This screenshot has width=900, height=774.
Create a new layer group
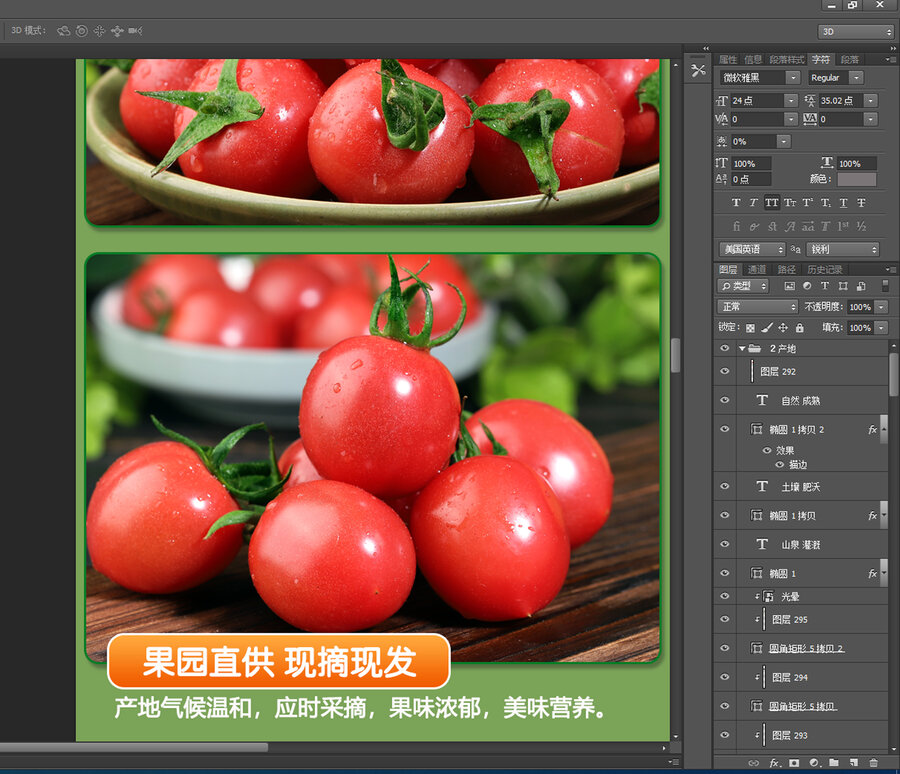coord(834,763)
